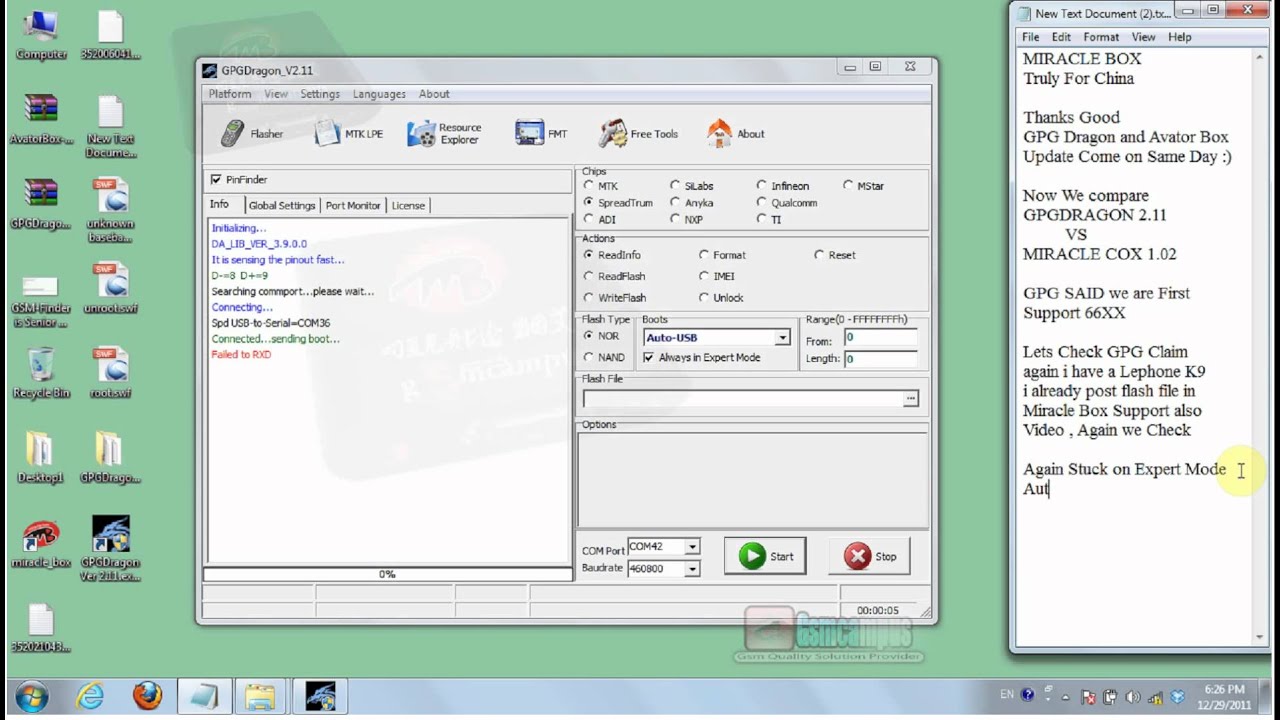Open Languages menu
The image size is (1280, 720).
tap(379, 94)
